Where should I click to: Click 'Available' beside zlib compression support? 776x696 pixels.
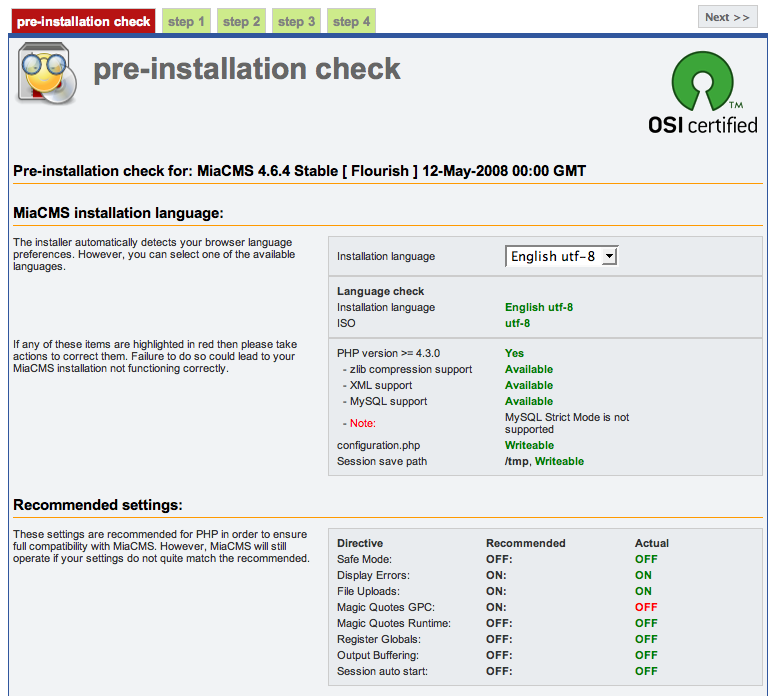pos(529,369)
